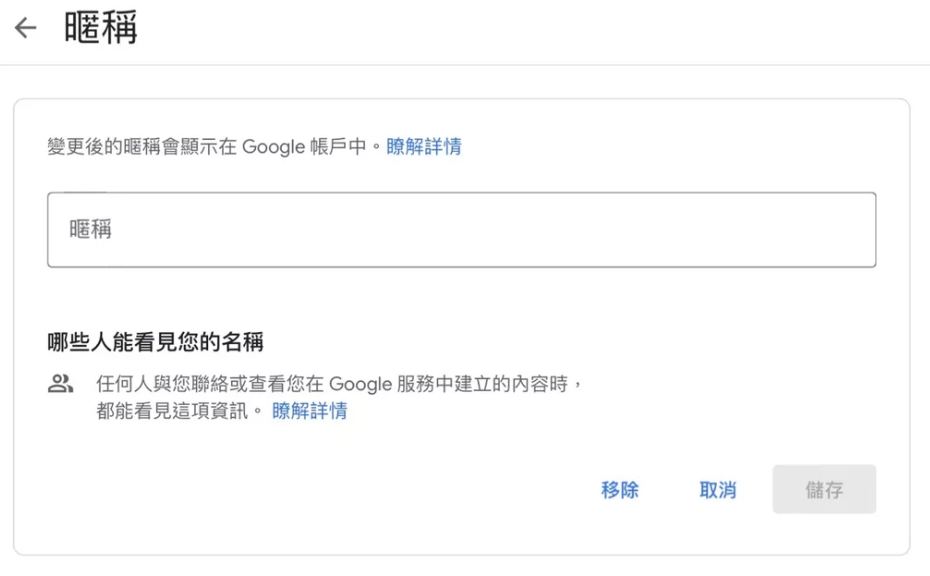Click 服務中建立的內容時 in the visibility text
The height and width of the screenshot is (576, 930).
[x=482, y=384]
